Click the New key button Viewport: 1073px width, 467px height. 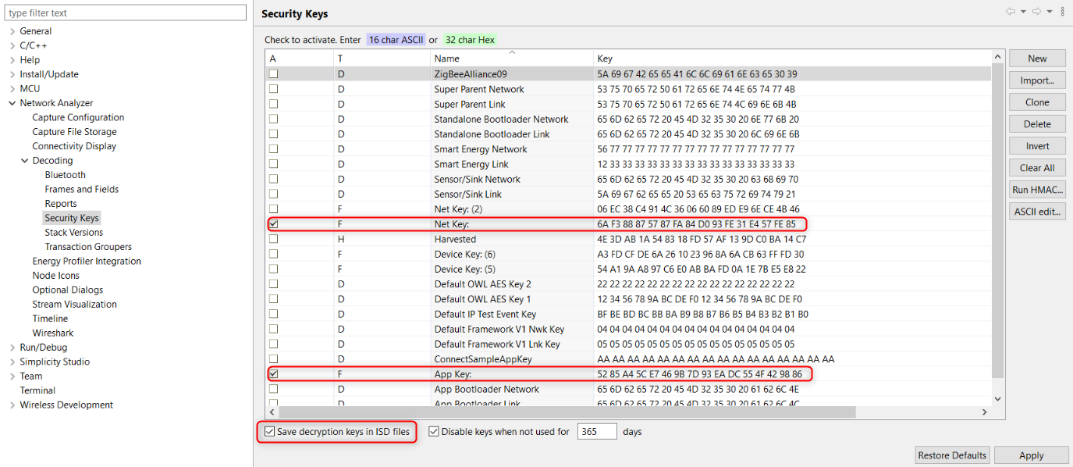click(1037, 59)
